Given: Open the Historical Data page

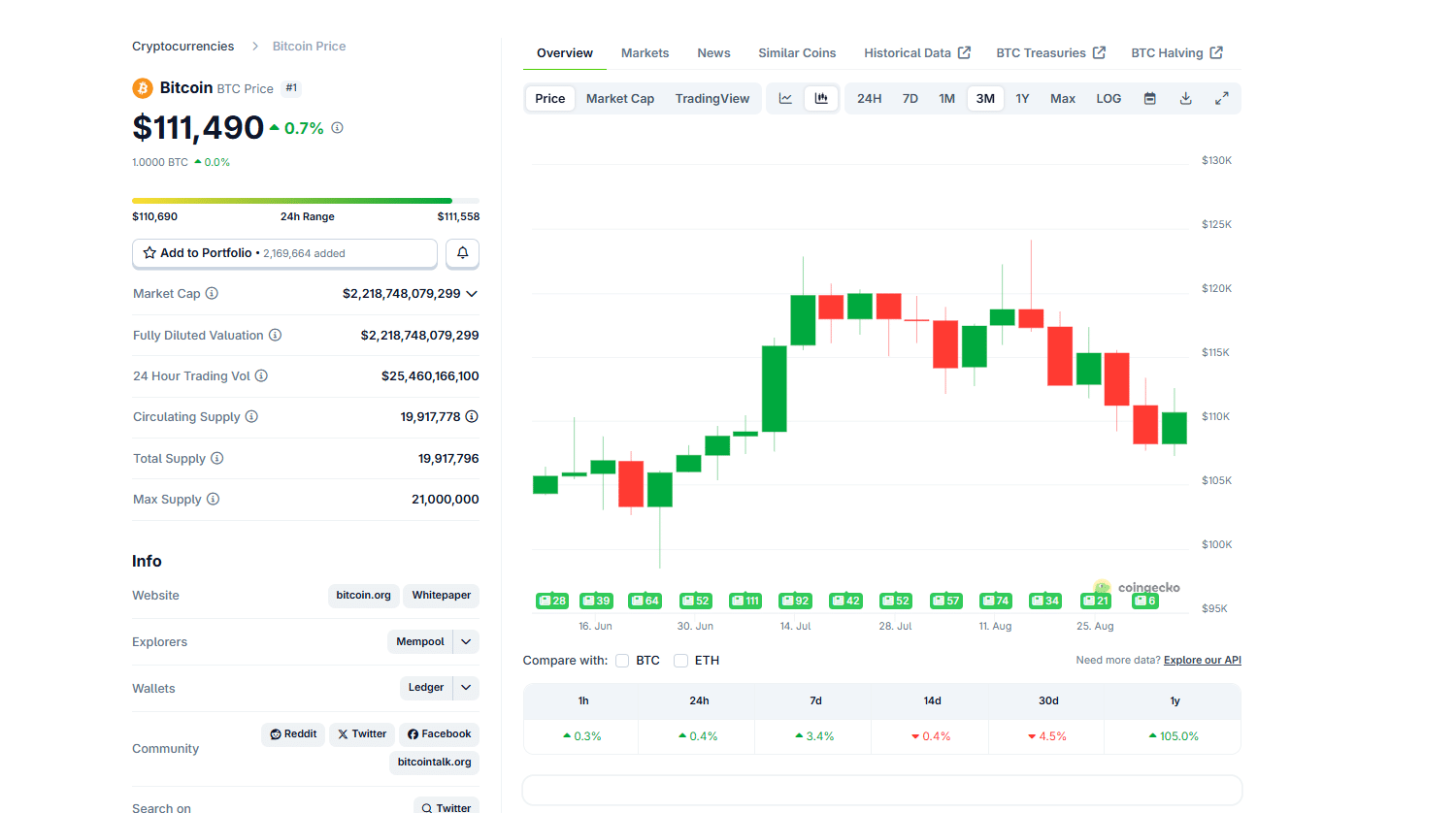Looking at the screenshot, I should pos(909,52).
